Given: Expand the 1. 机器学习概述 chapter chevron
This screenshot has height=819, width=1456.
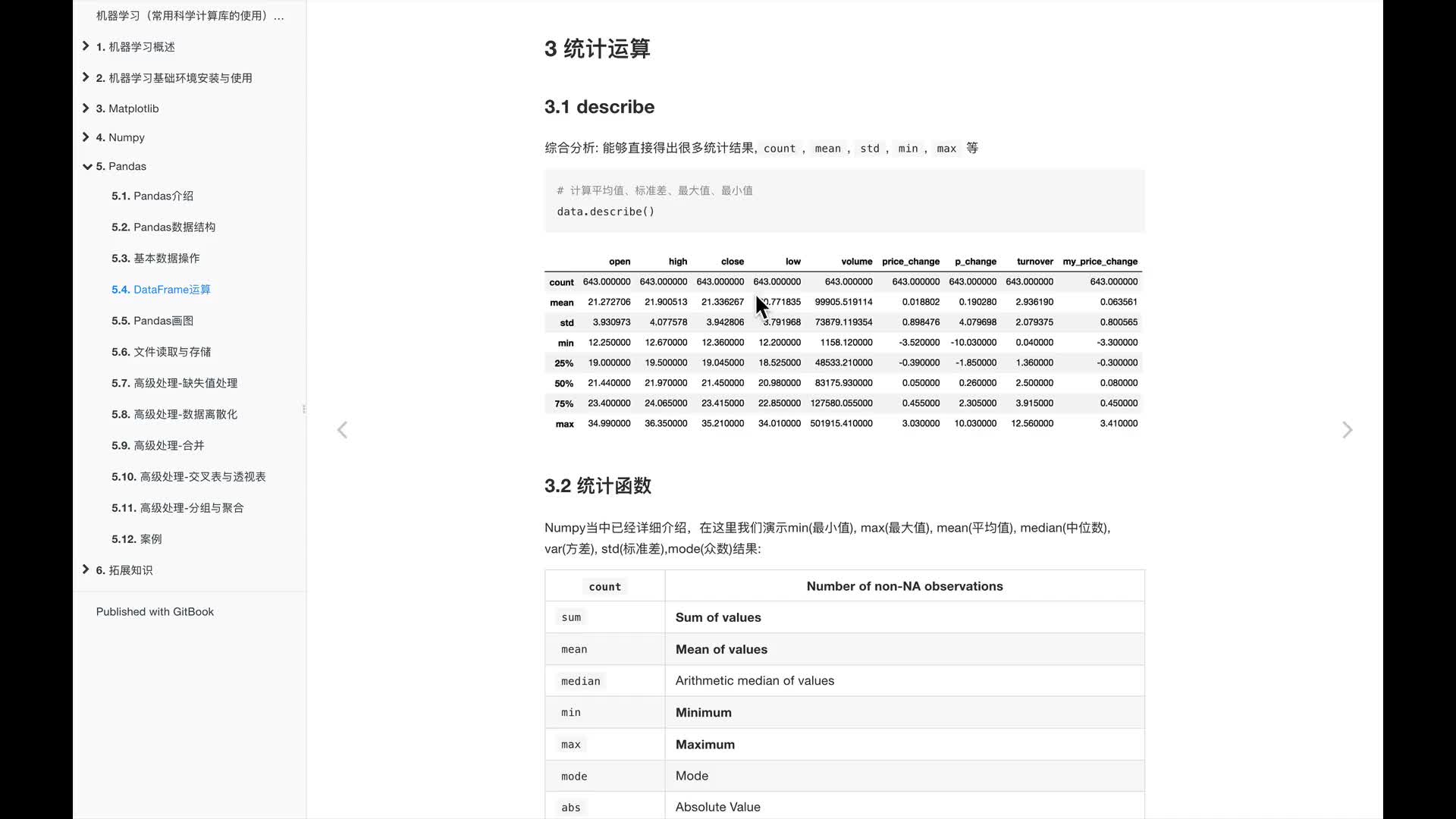Looking at the screenshot, I should coord(86,46).
